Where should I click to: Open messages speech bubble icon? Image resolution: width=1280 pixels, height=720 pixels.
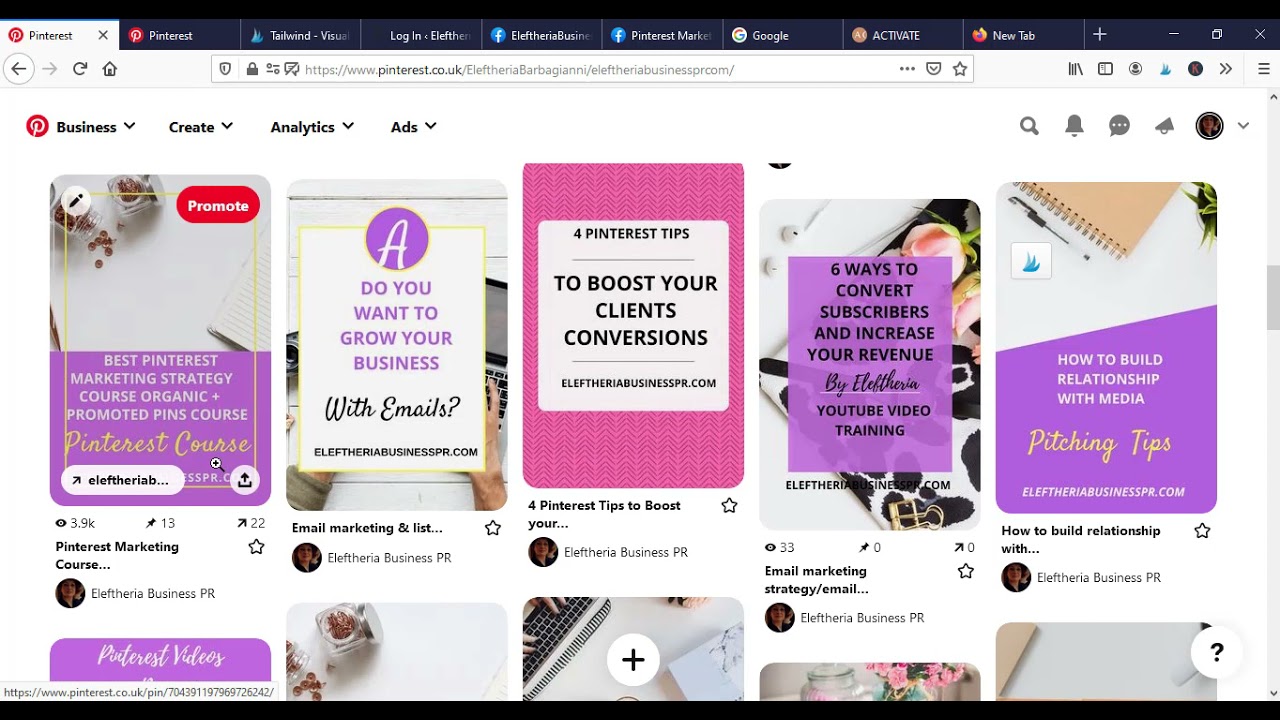tap(1119, 126)
